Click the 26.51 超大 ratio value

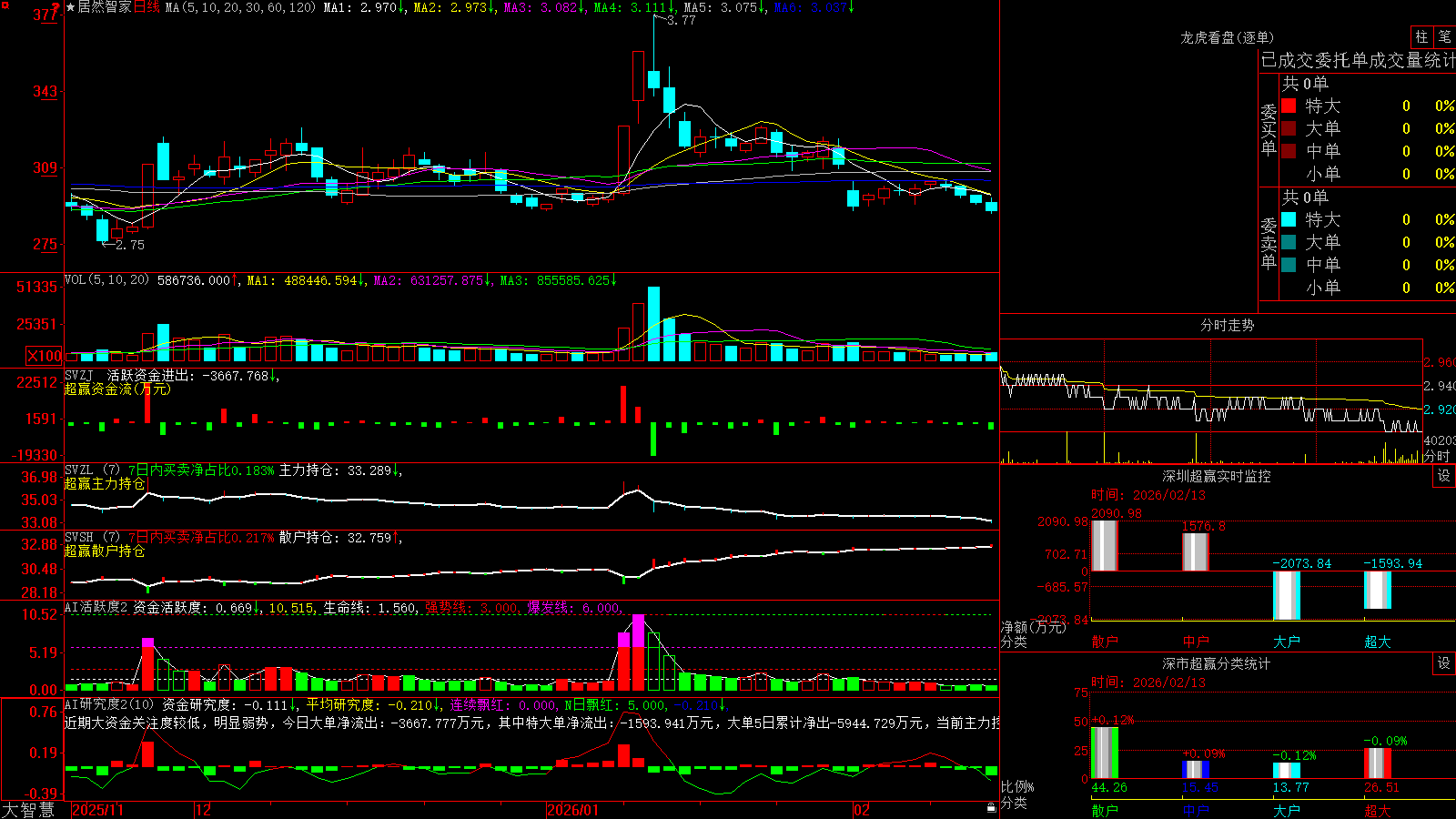click(x=1381, y=787)
